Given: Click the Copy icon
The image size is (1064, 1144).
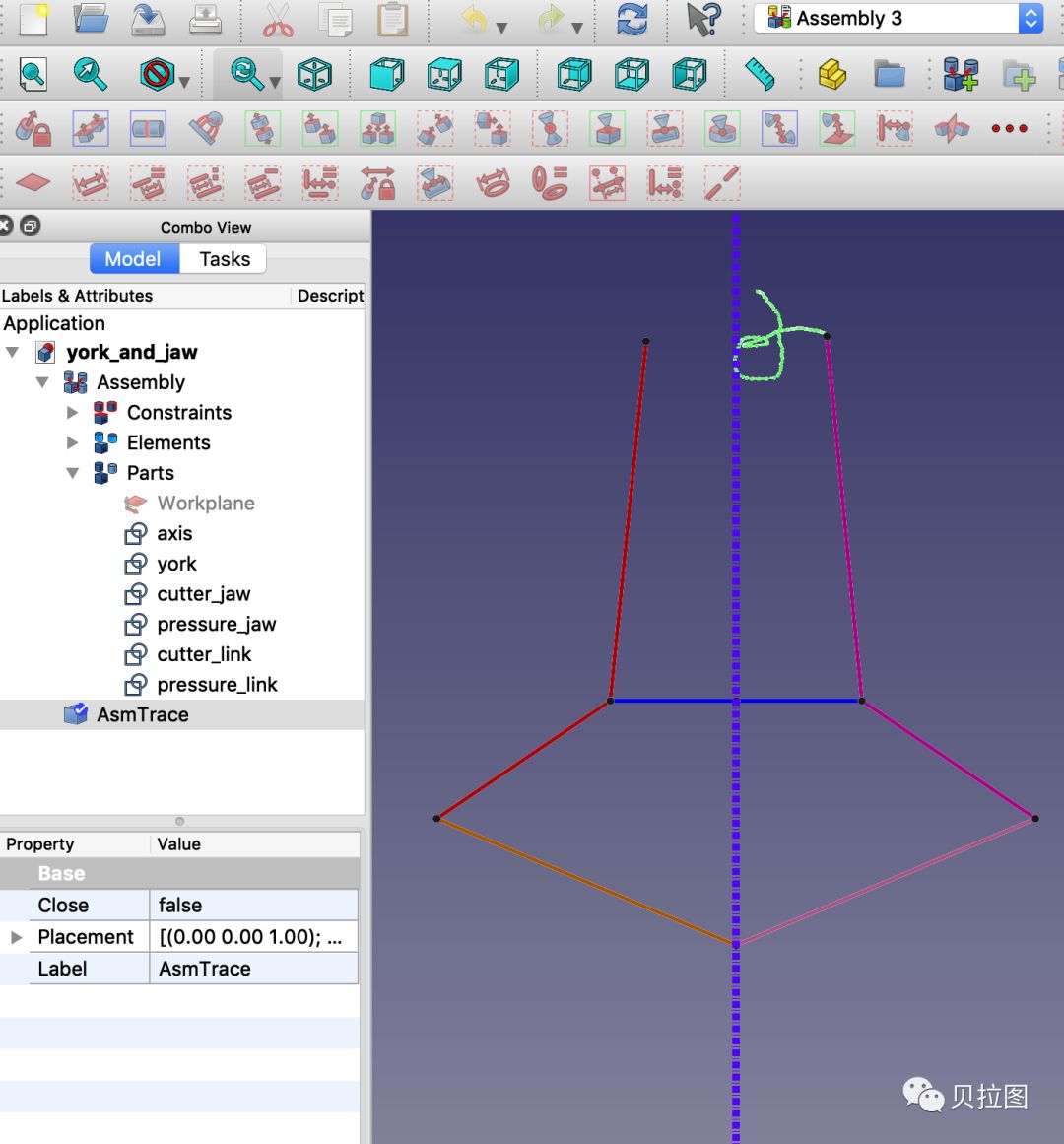Looking at the screenshot, I should (336, 19).
